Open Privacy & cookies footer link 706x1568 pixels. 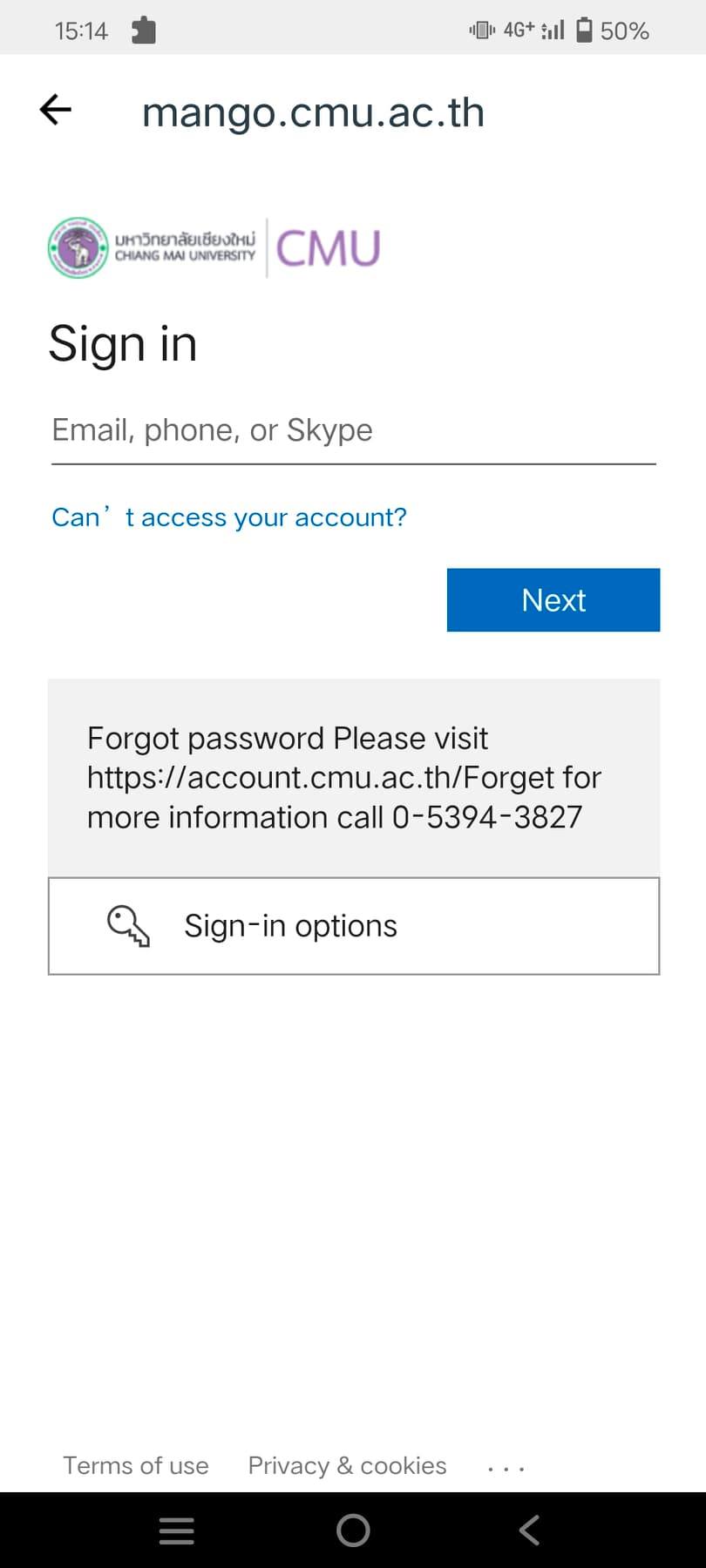(x=347, y=1465)
